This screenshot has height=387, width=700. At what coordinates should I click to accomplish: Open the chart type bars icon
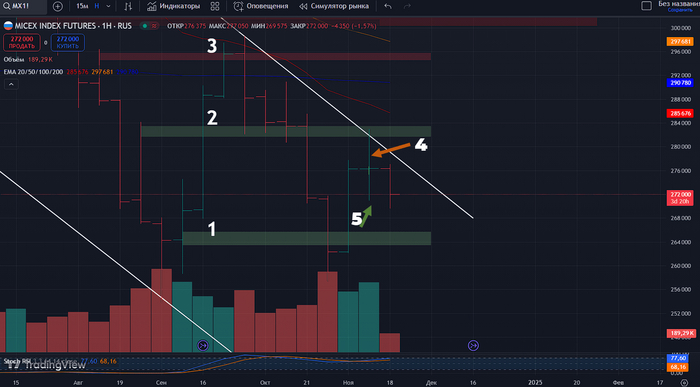[128, 6]
